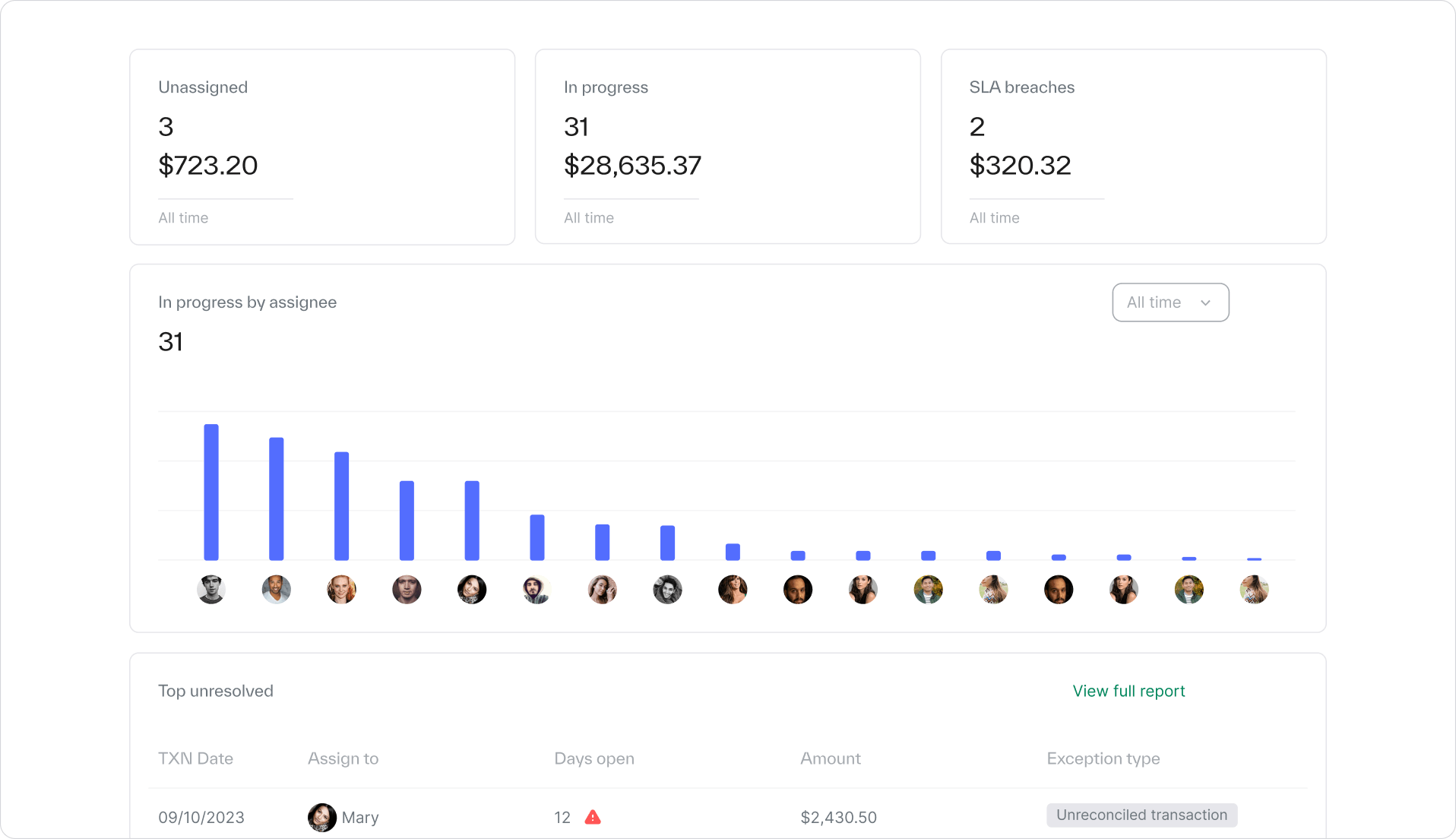Click the Unreconciled transaction badge
This screenshot has width=1456, height=839.
[x=1141, y=815]
